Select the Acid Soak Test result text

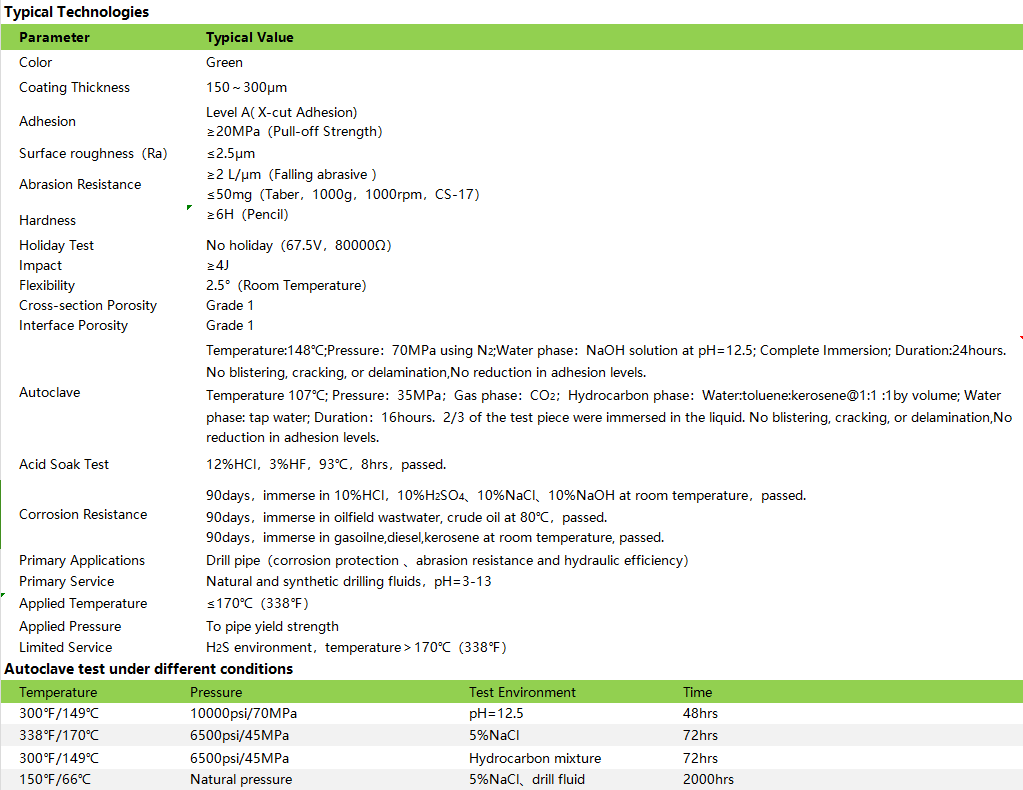coord(326,464)
